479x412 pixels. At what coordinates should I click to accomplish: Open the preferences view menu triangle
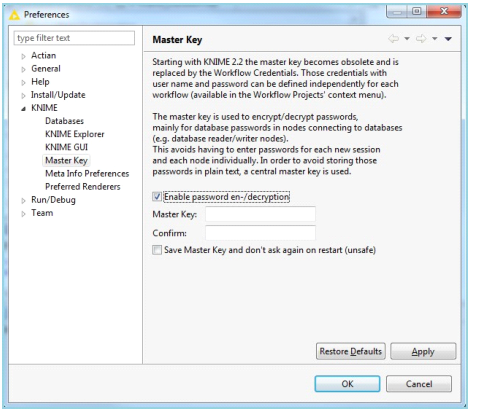point(448,39)
